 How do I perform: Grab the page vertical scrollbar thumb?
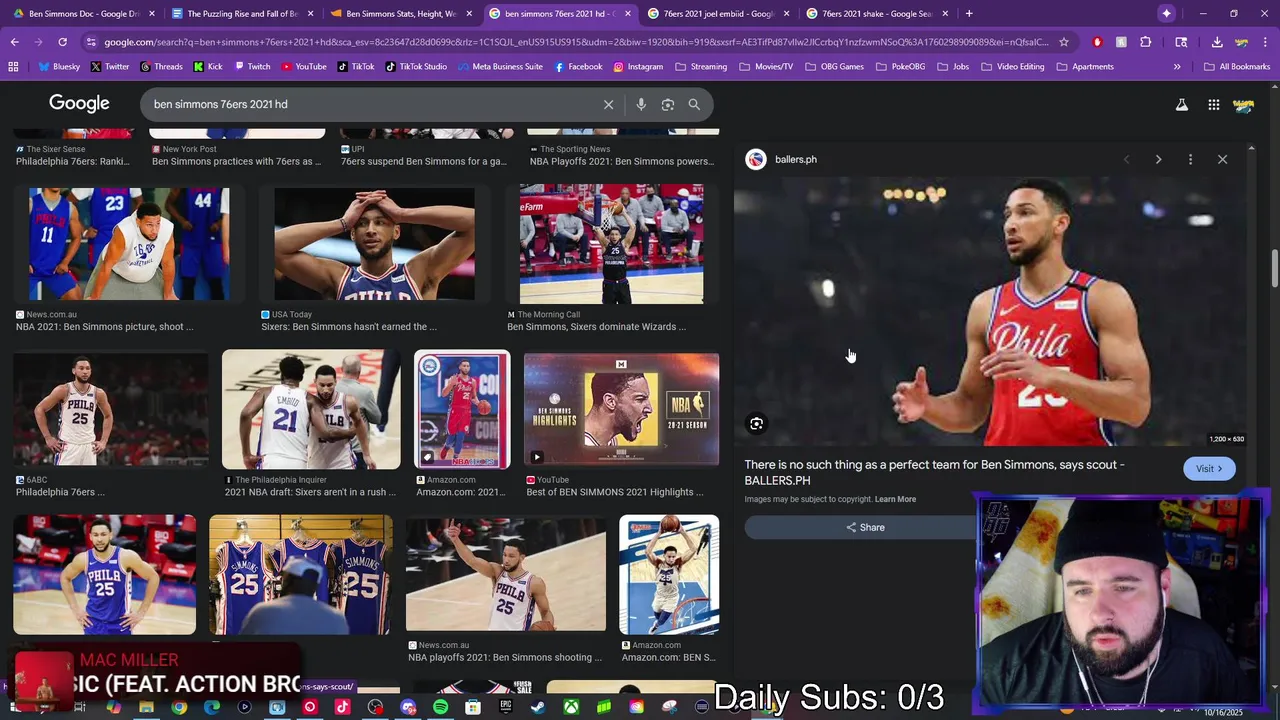point(1275,267)
